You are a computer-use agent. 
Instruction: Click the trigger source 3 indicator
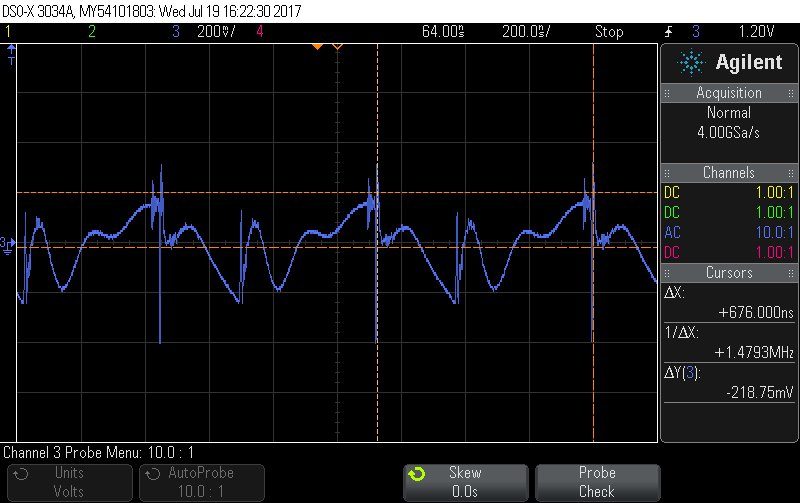point(696,32)
